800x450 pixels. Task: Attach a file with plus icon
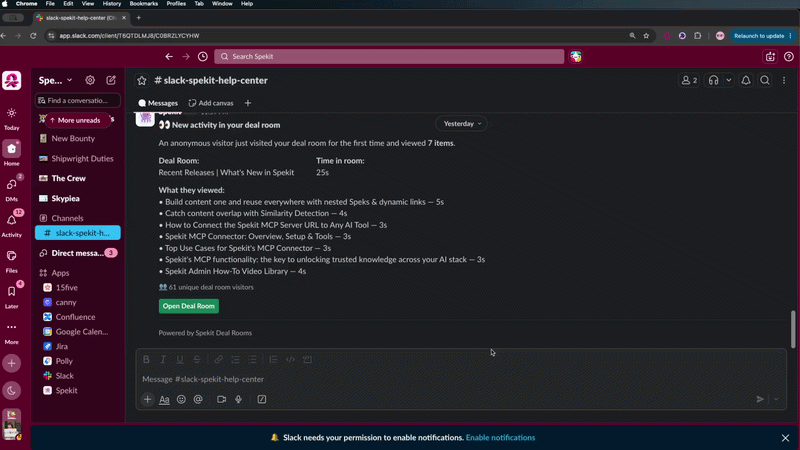147,399
